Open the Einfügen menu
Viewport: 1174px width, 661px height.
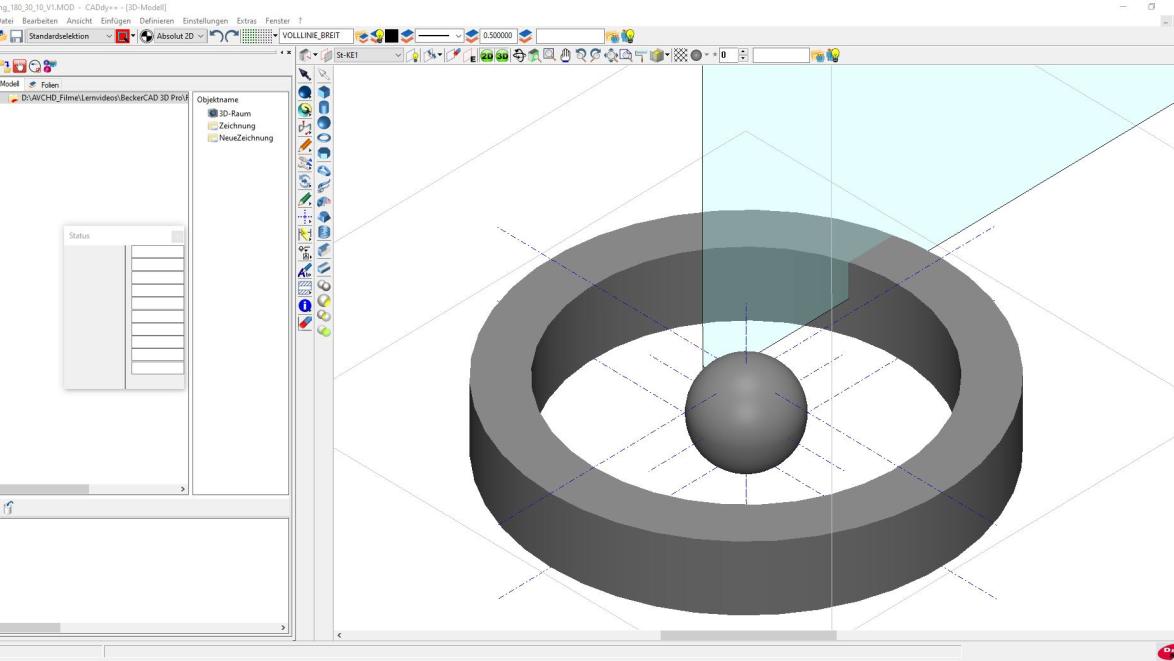[x=115, y=21]
